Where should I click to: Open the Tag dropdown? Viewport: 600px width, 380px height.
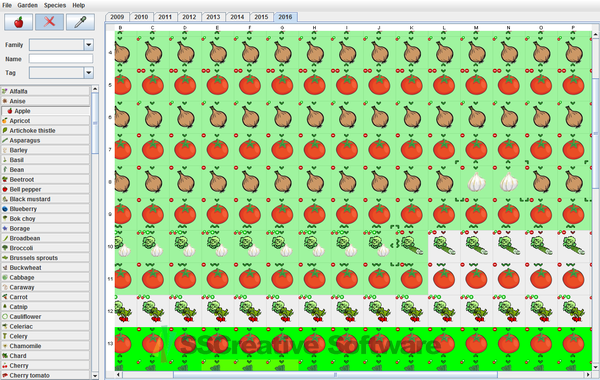[88, 73]
